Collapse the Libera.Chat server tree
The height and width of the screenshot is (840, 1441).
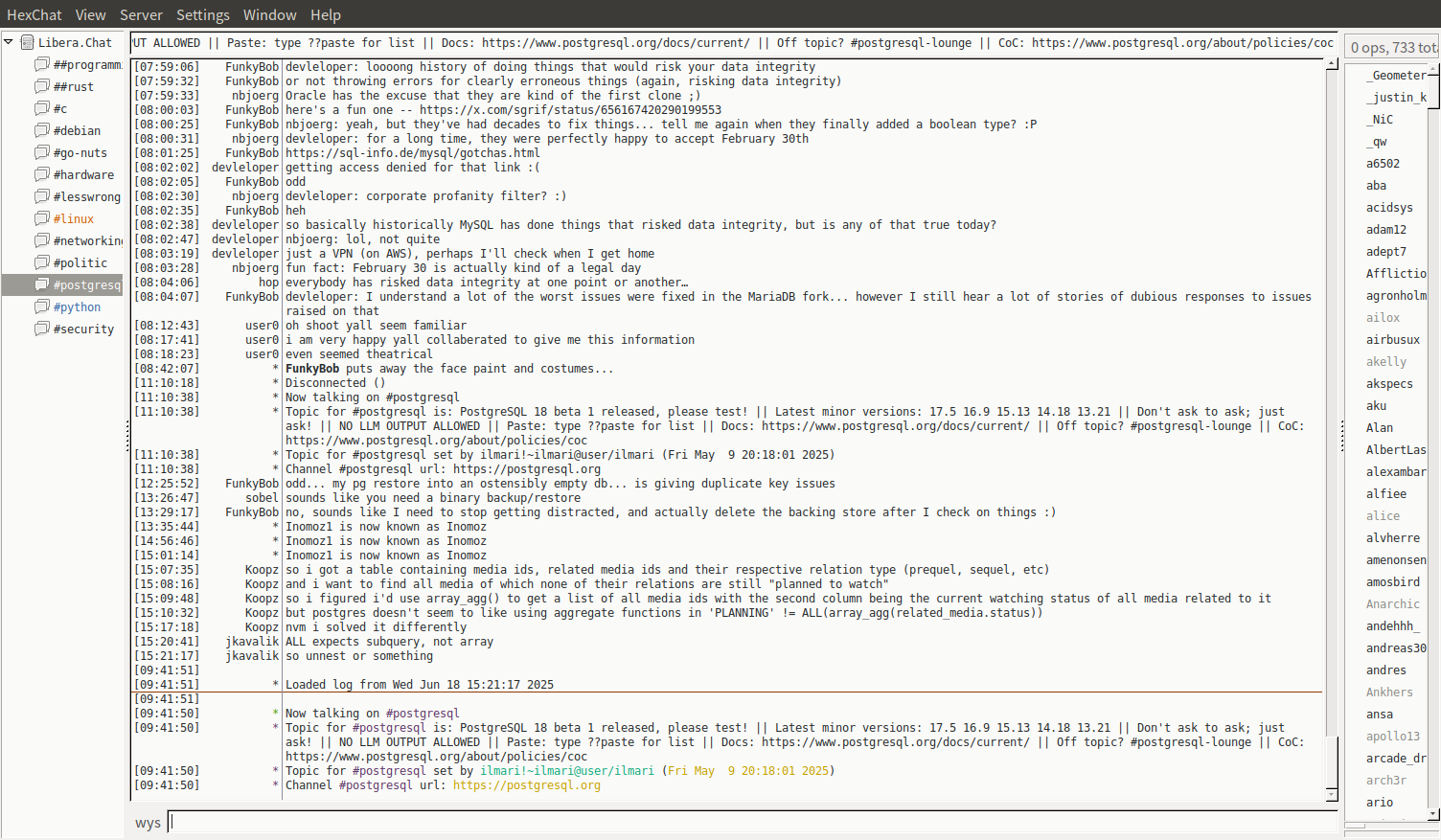pos(9,42)
